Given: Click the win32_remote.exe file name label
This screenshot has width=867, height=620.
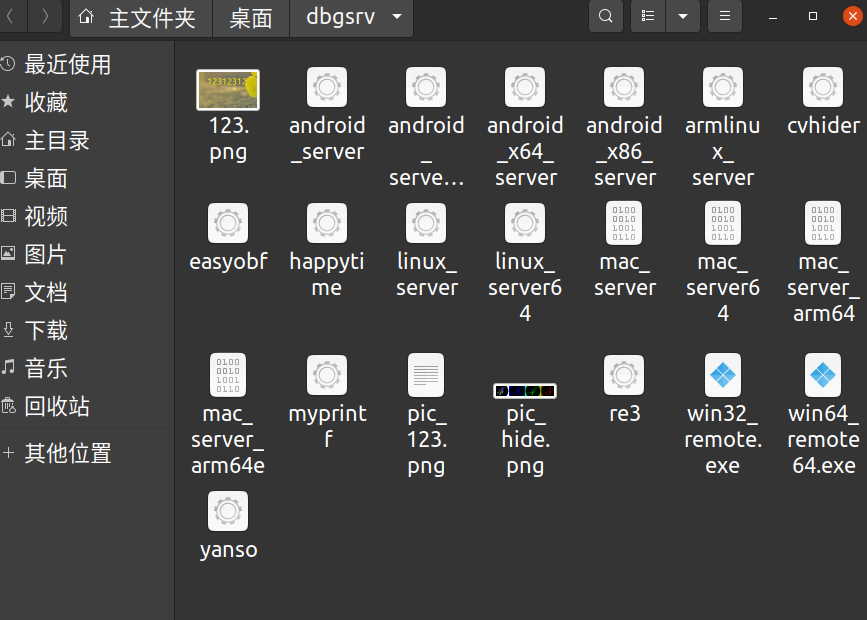Looking at the screenshot, I should click(723, 440).
